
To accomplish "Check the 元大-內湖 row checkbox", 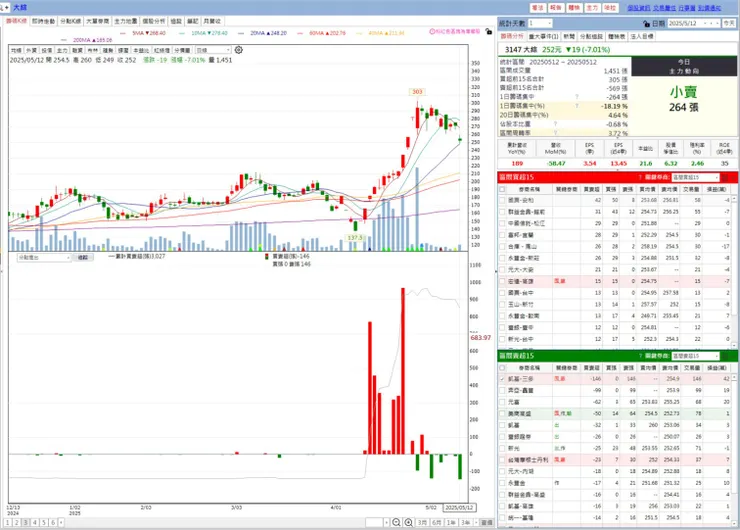I will pos(502,471).
